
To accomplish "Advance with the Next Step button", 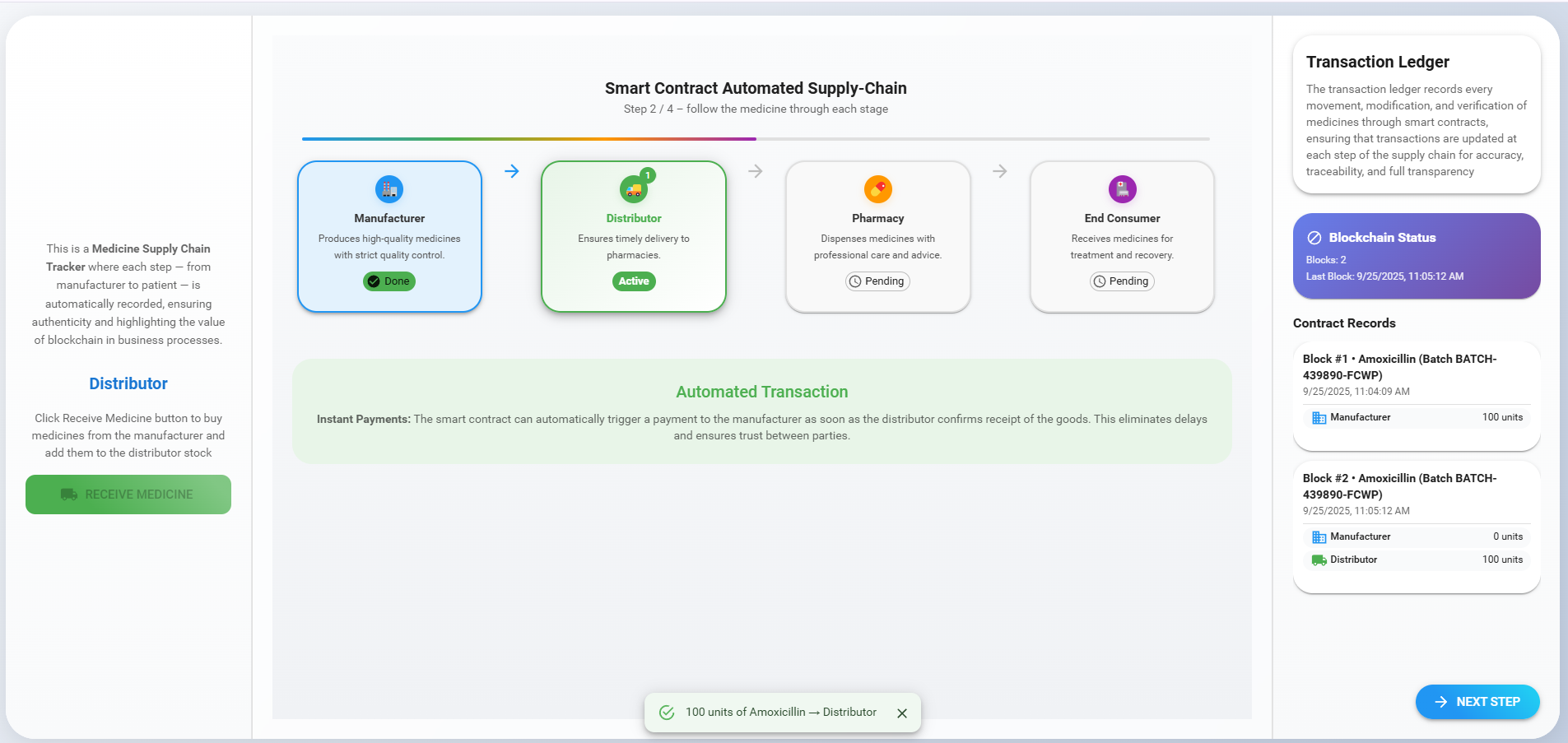I will pyautogui.click(x=1477, y=702).
